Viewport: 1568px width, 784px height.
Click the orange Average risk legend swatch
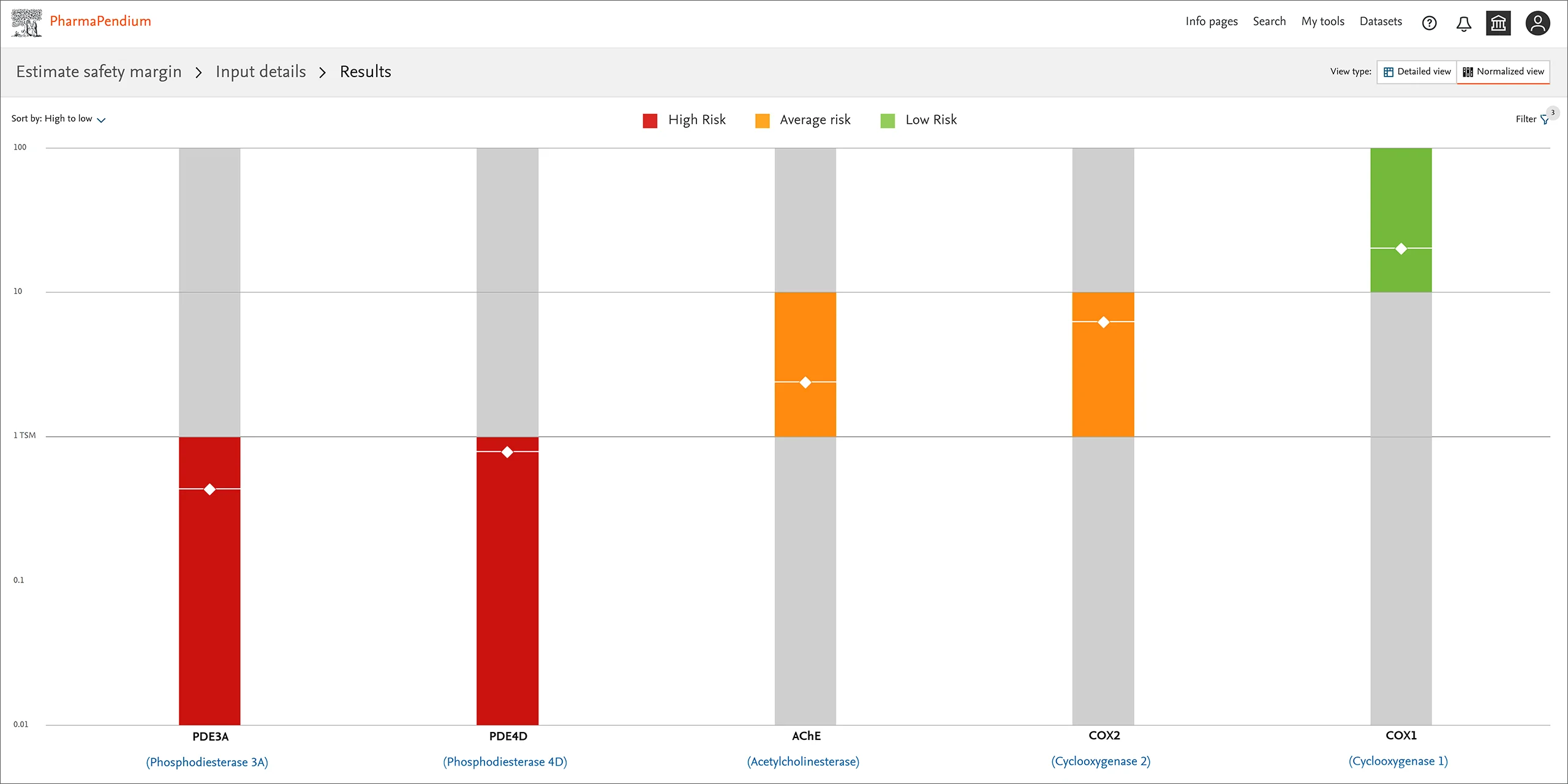pyautogui.click(x=762, y=121)
